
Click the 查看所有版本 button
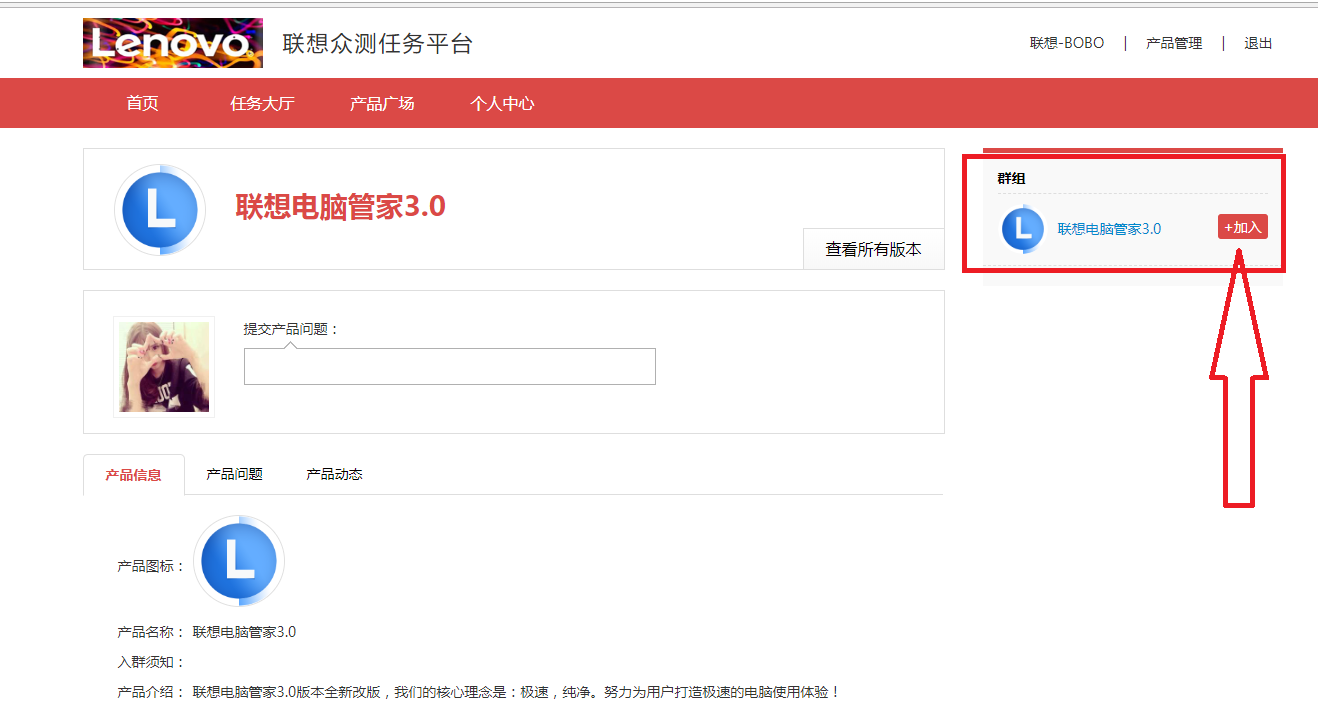pos(873,249)
